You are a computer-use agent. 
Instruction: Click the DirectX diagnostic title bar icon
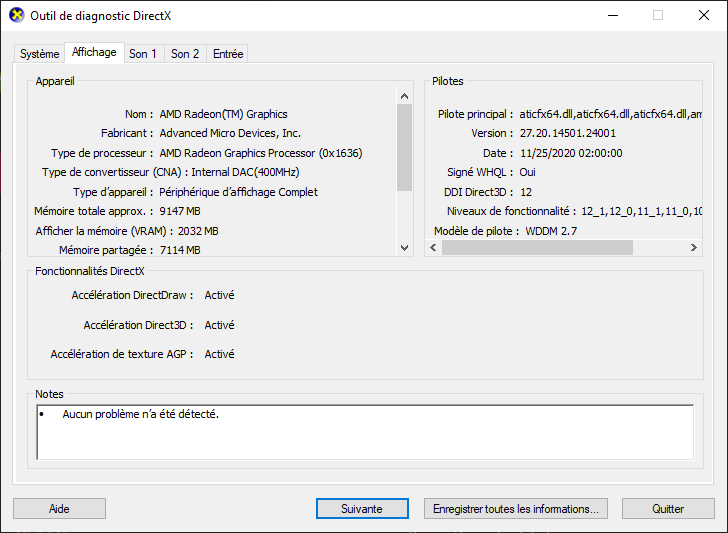[x=17, y=15]
